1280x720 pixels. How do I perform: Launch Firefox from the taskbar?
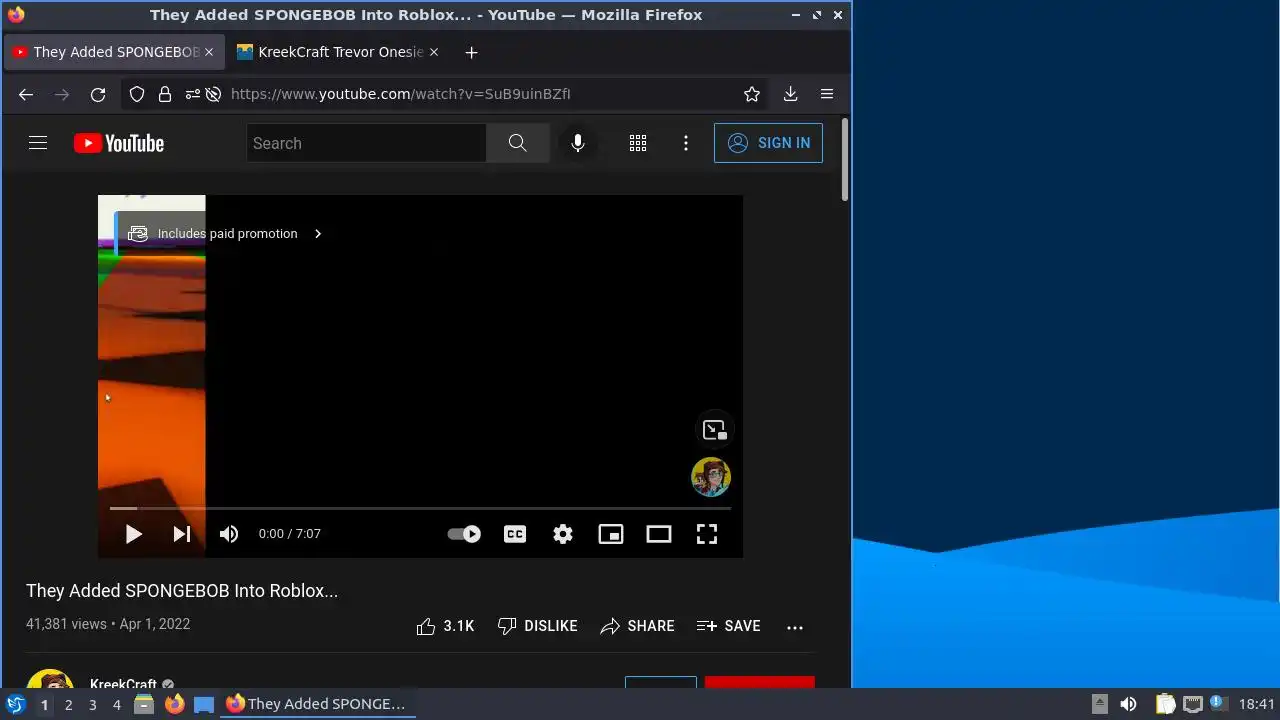click(174, 704)
